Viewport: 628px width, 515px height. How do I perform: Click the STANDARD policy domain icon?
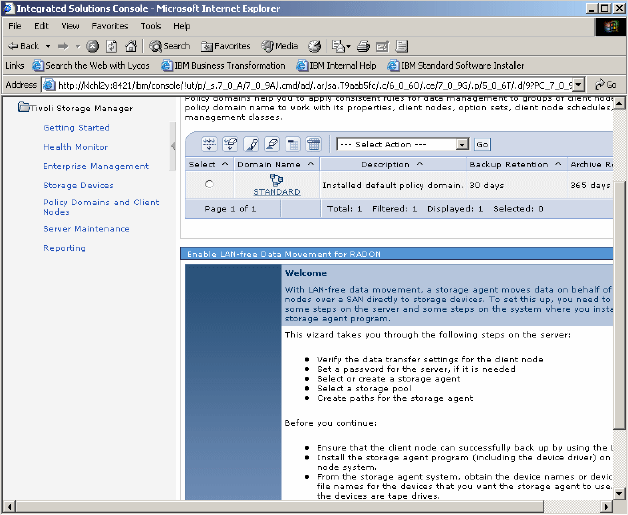coord(276,180)
